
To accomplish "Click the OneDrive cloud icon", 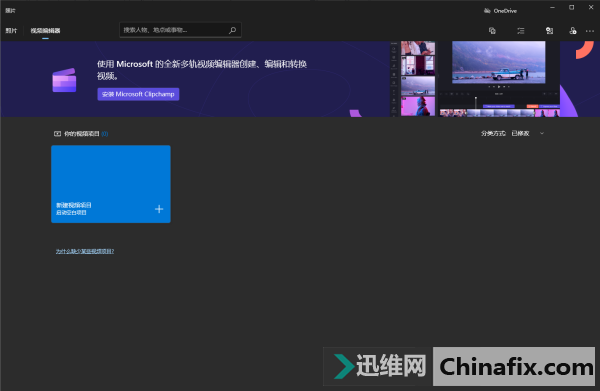I will click(x=487, y=11).
